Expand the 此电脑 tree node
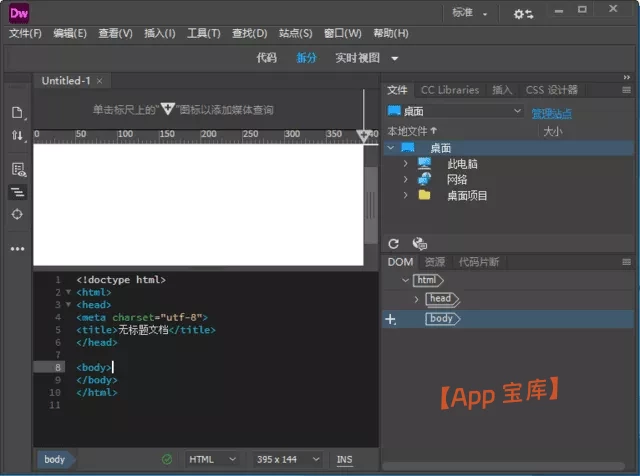 [405, 163]
